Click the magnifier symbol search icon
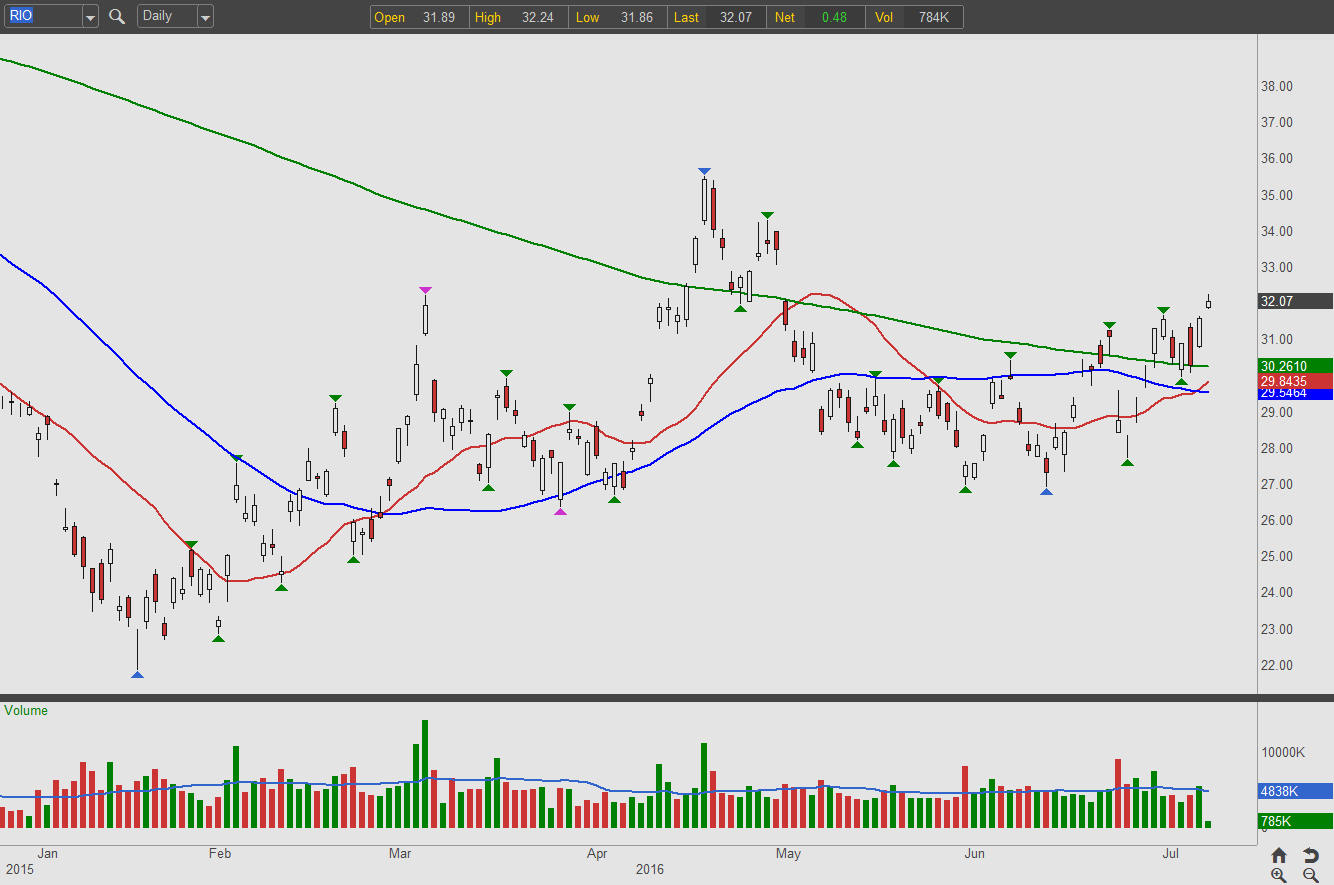This screenshot has height=885, width=1334. [117, 16]
